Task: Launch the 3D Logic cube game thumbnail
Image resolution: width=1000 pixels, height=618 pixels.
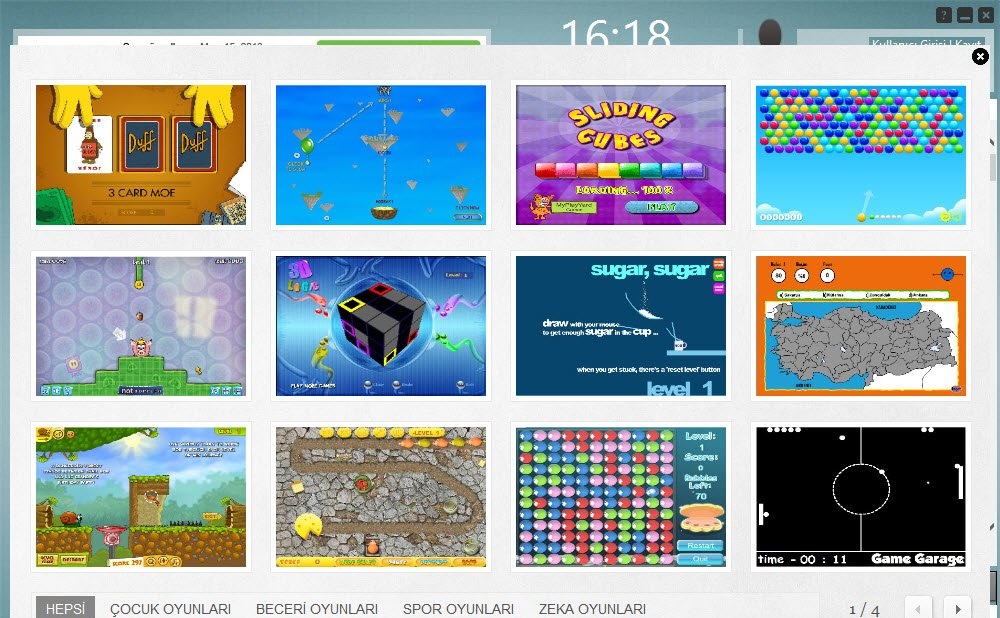Action: (x=381, y=326)
